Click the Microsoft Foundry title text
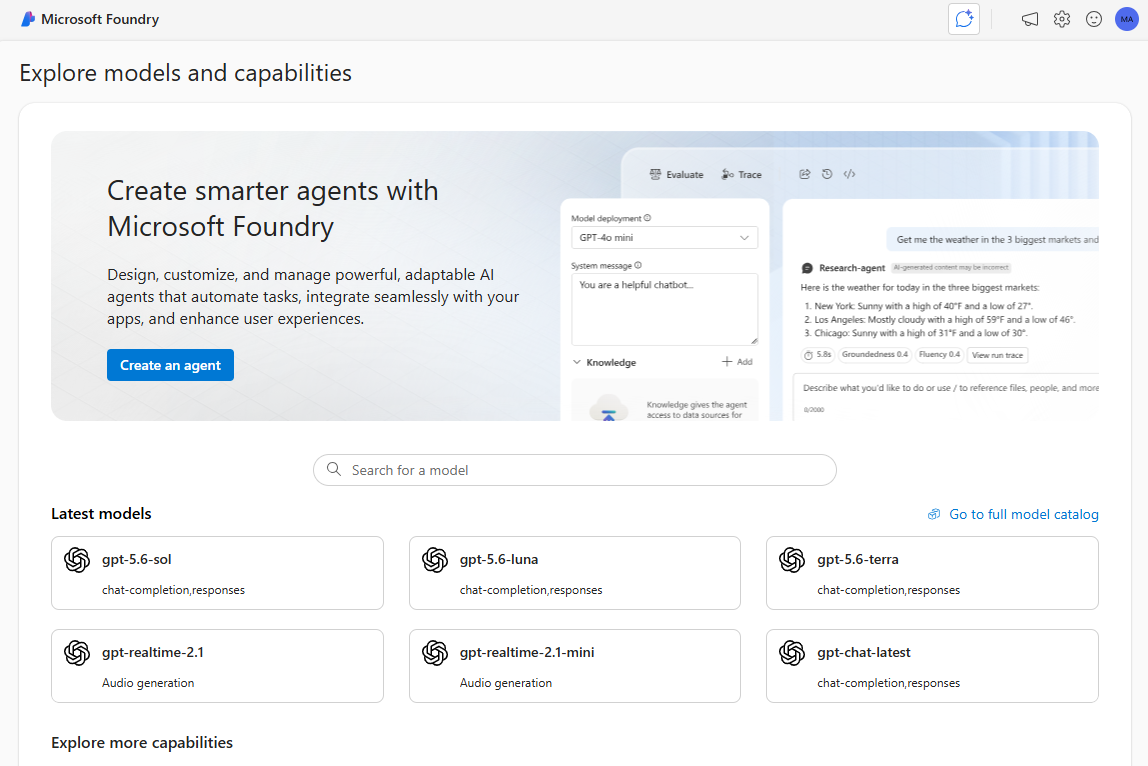The height and width of the screenshot is (766, 1148). (100, 20)
